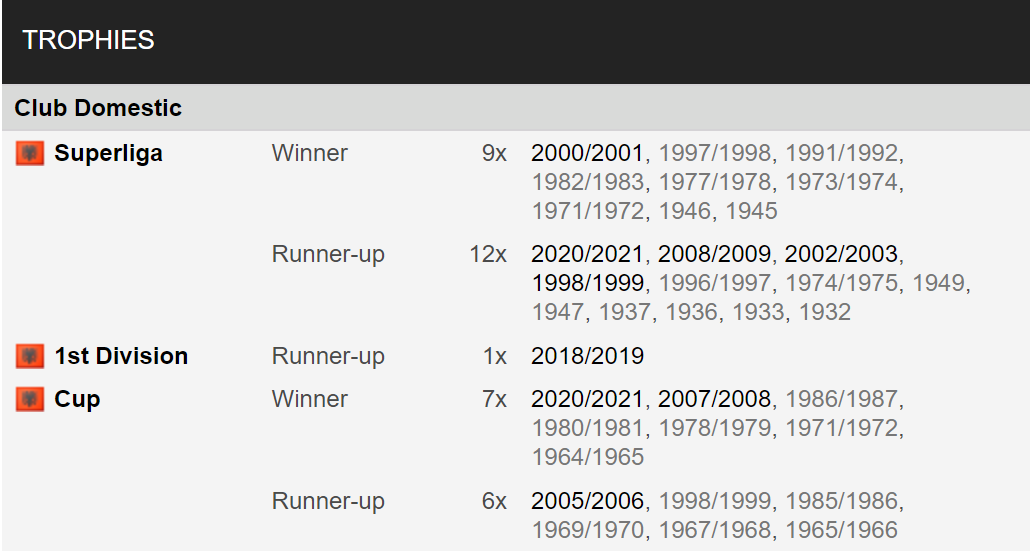This screenshot has width=1030, height=553.
Task: Click the 9x Superliga winner count
Action: pyautogui.click(x=494, y=153)
